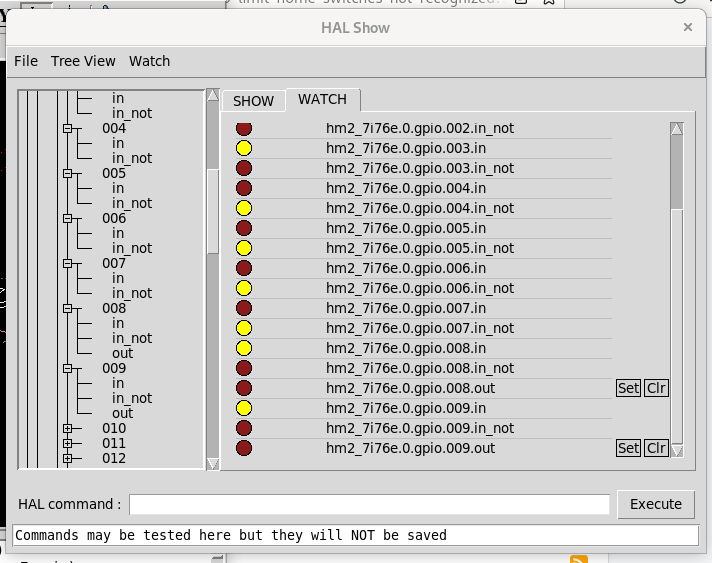This screenshot has width=712, height=563.
Task: Click red LED beside gpio.008.out
Action: coord(243,388)
